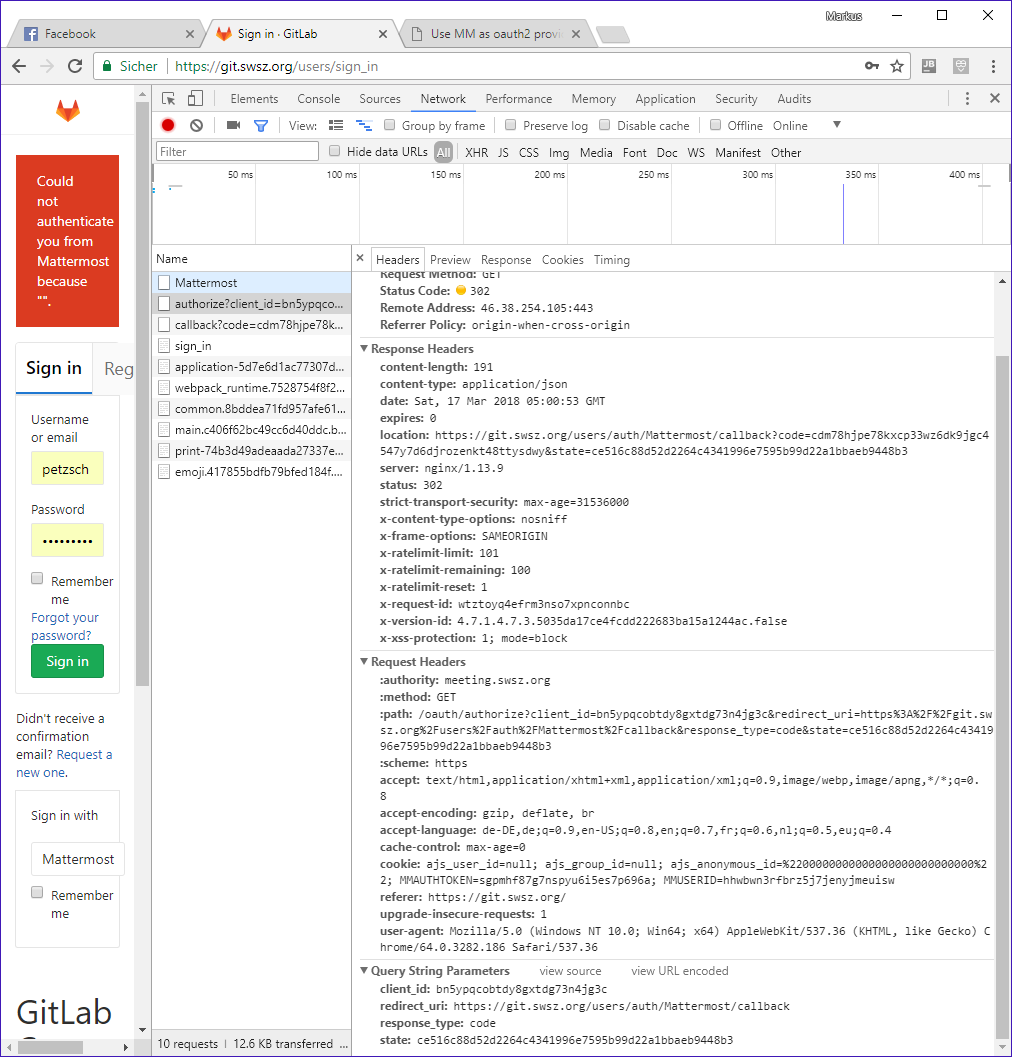Viewport: 1012px width, 1057px height.
Task: Open the Chrome main menu
Action: tap(993, 66)
